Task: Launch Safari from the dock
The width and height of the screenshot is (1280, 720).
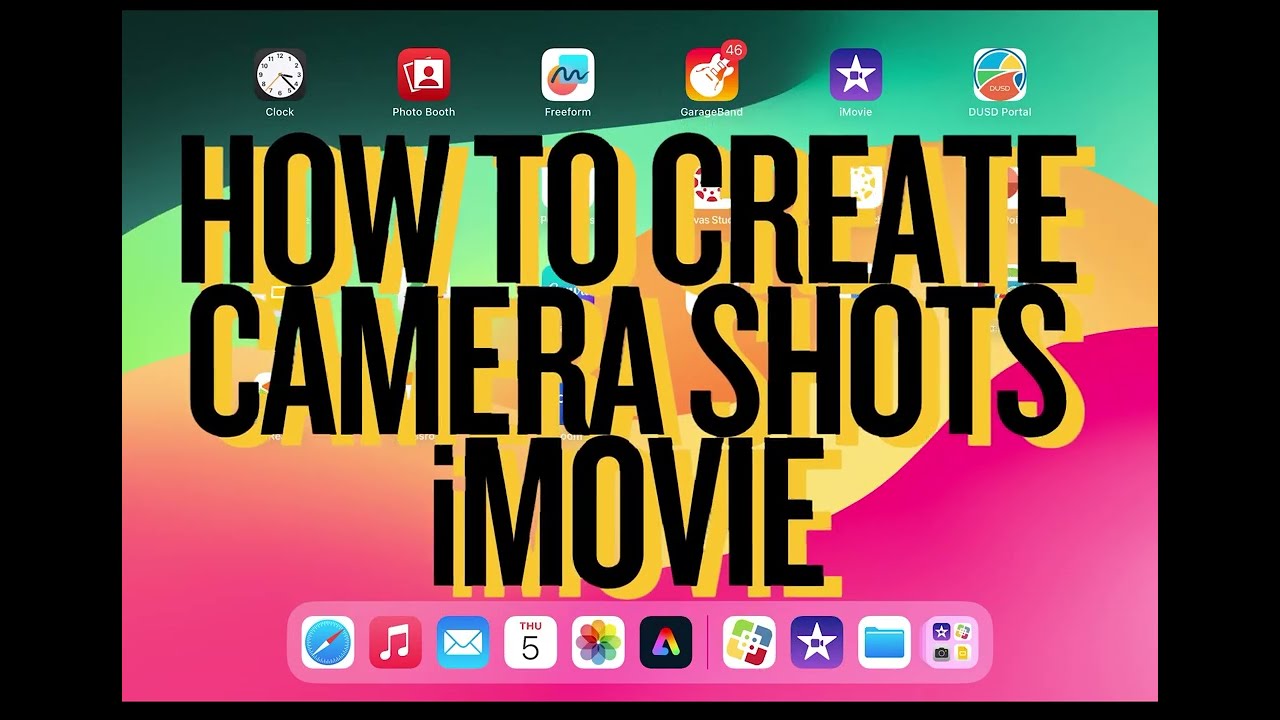Action: coord(328,642)
